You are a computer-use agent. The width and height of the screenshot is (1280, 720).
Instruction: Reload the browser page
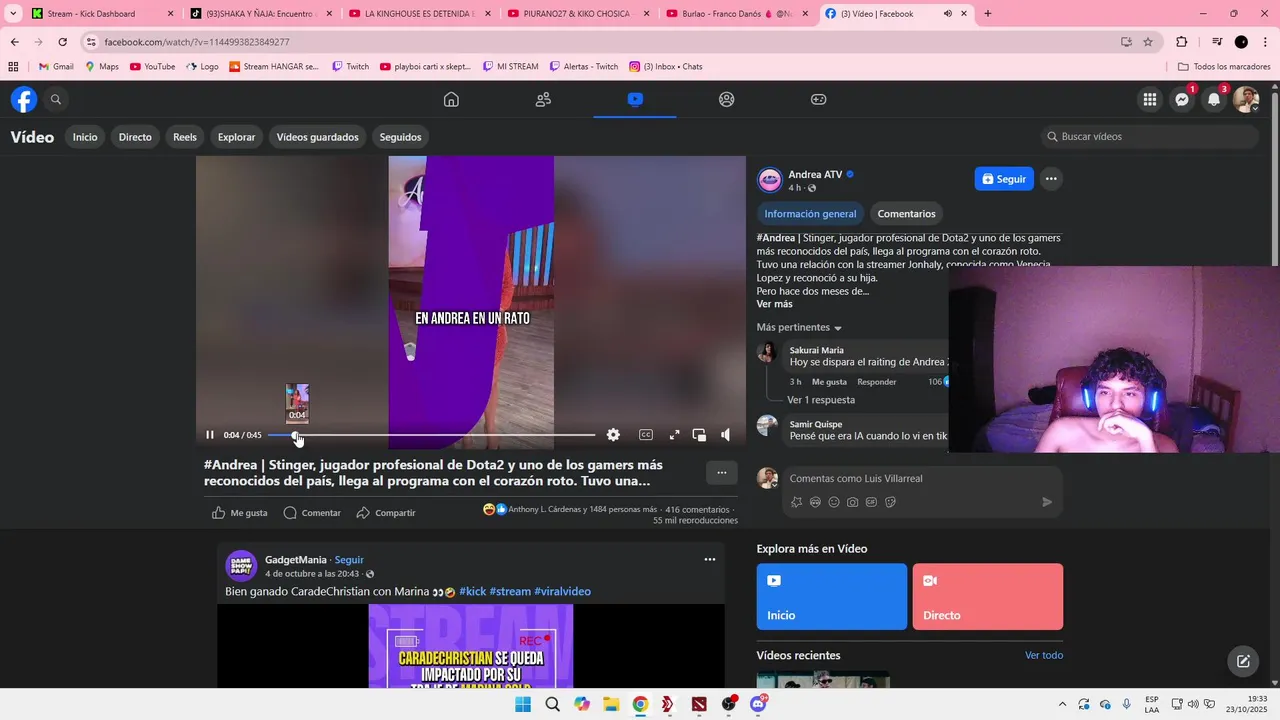tap(62, 42)
